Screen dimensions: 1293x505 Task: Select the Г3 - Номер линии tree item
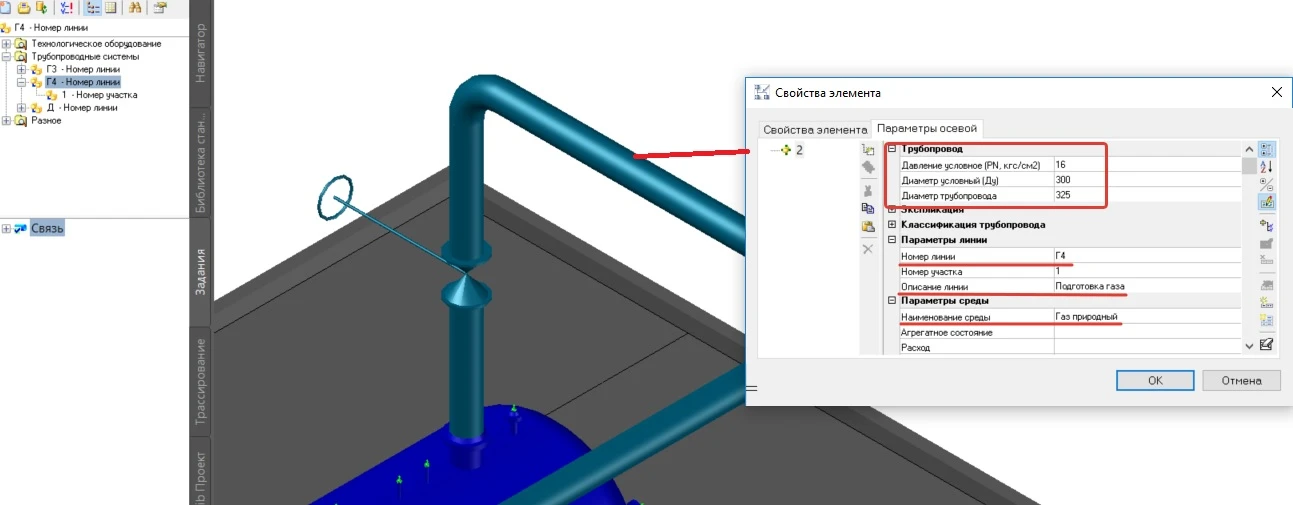(x=81, y=69)
